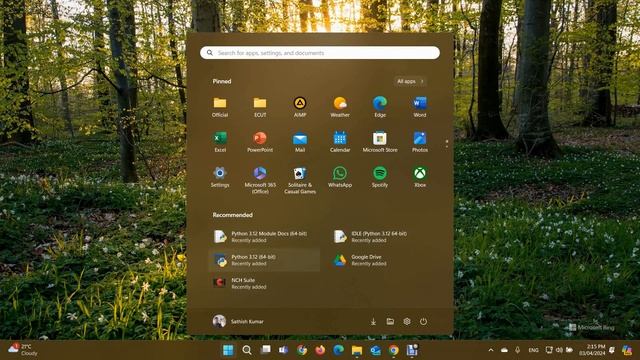Open PowerPoint from pinned apps
This screenshot has height=360, width=640.
click(x=260, y=142)
